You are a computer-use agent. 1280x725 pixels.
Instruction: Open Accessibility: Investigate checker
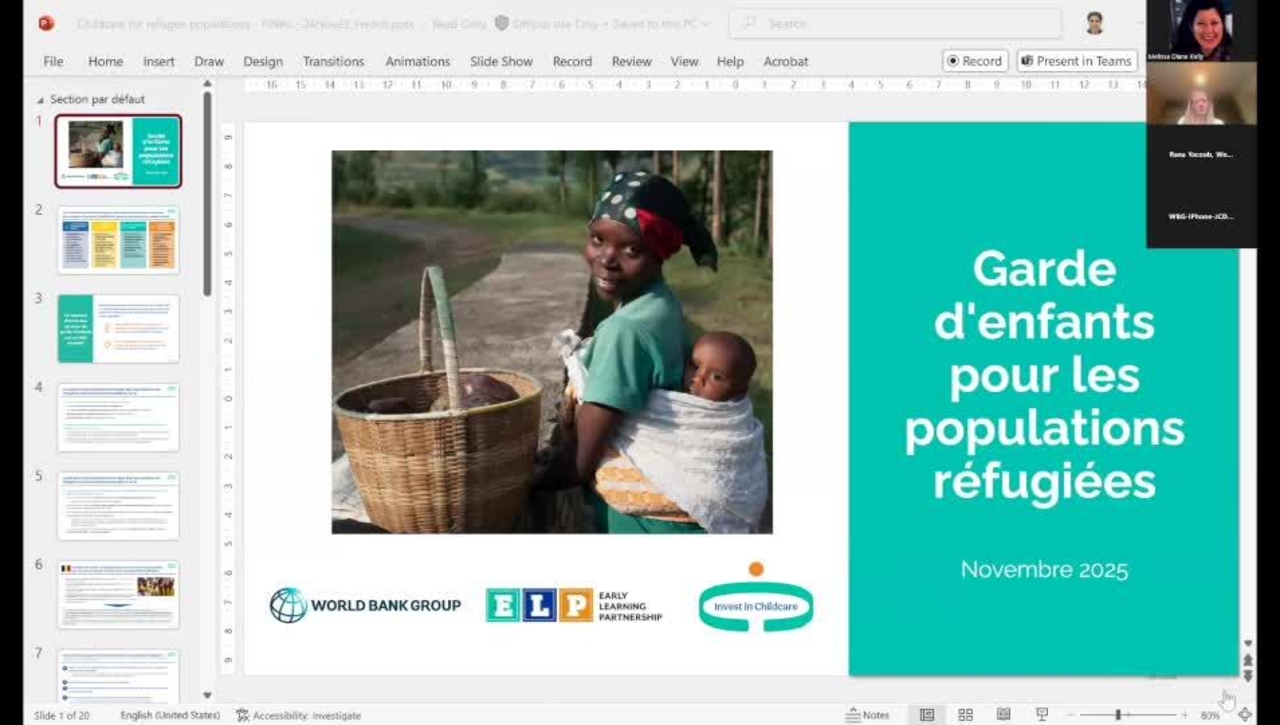click(298, 715)
